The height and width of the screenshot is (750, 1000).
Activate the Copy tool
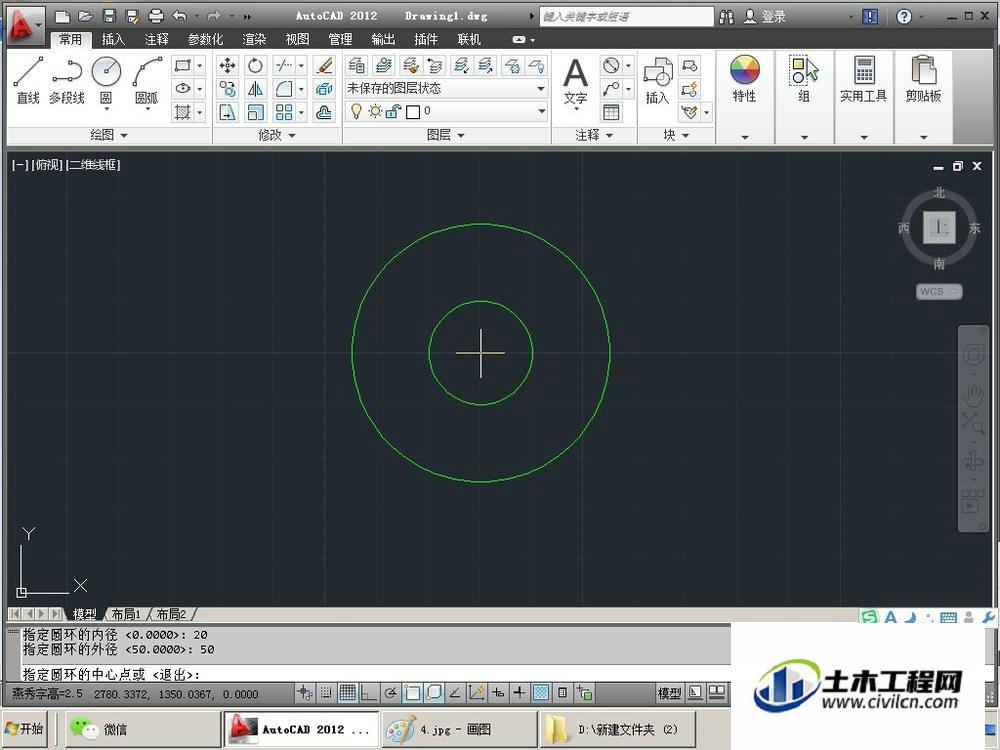click(x=227, y=89)
